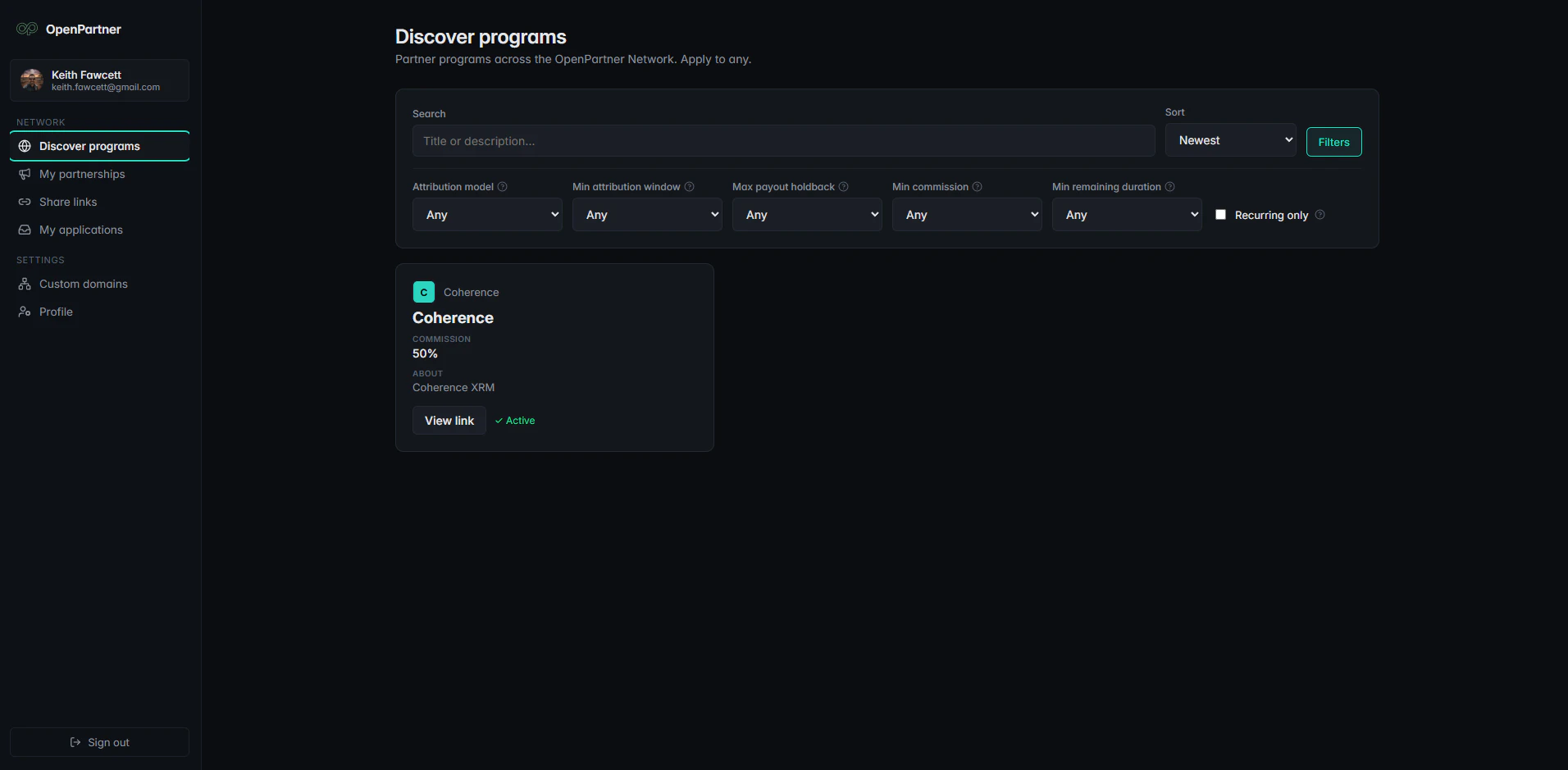Image resolution: width=1568 pixels, height=770 pixels.
Task: Click the Active status label
Action: pos(520,421)
